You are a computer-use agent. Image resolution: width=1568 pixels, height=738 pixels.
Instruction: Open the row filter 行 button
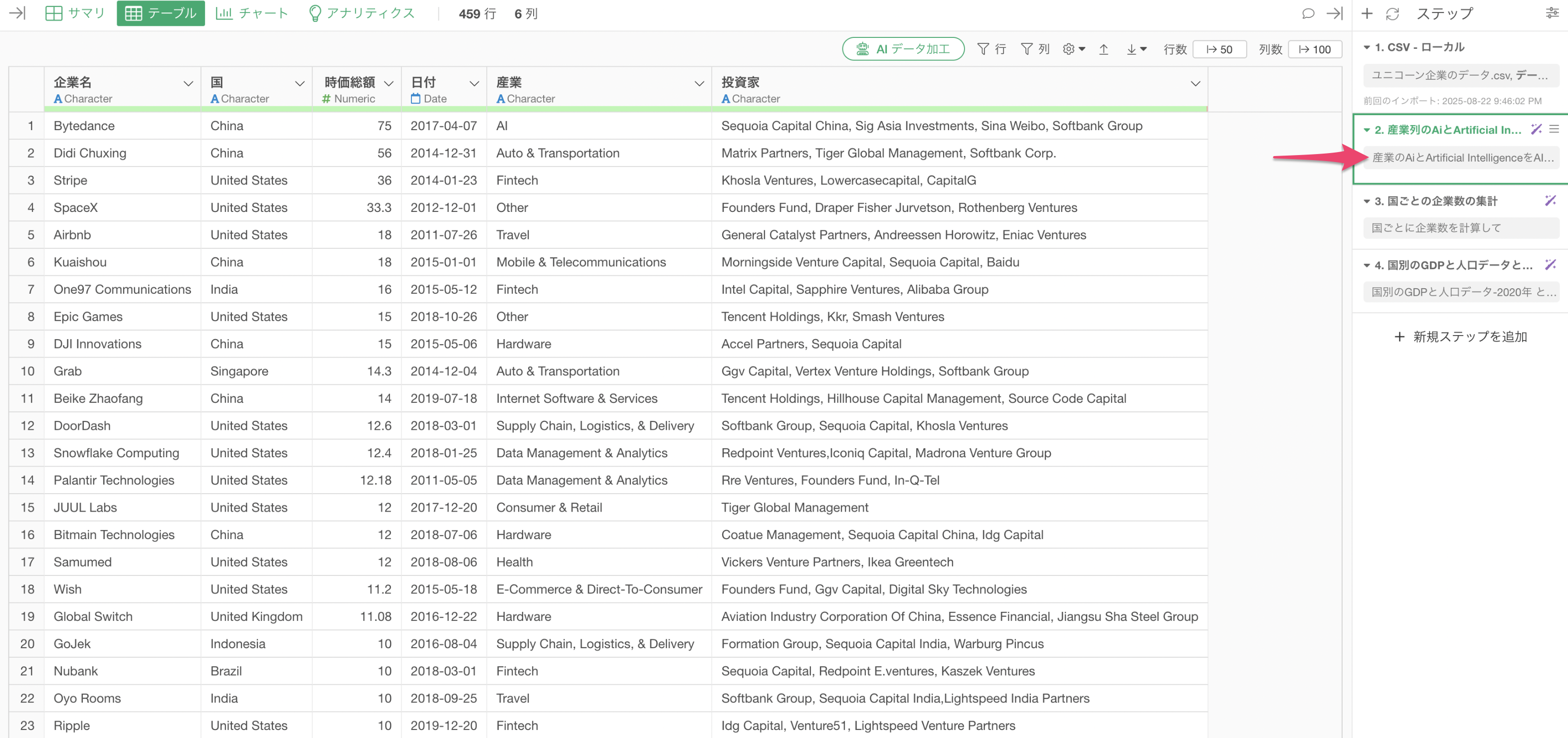(x=991, y=49)
